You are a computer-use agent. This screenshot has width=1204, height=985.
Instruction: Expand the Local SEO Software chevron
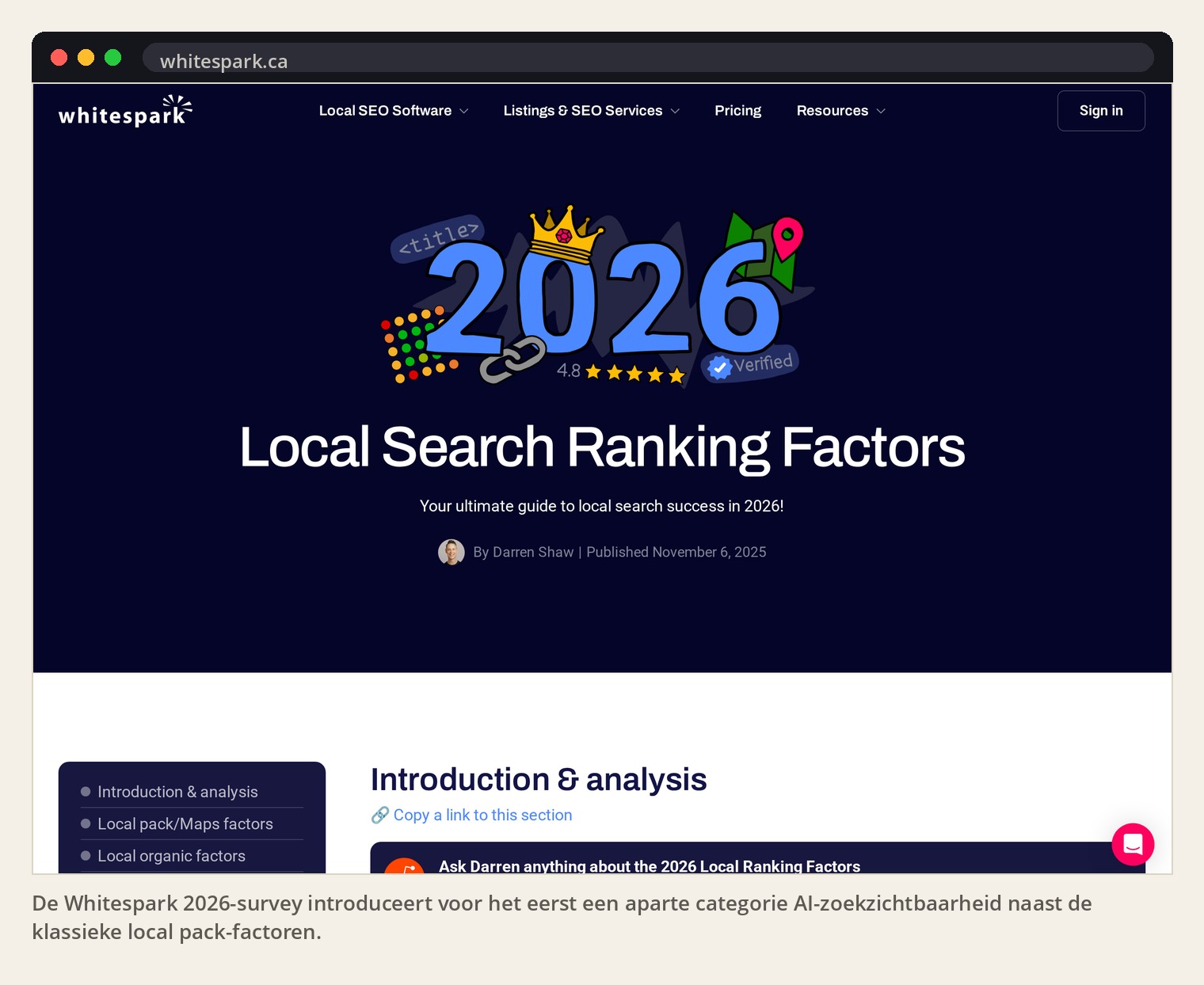464,111
